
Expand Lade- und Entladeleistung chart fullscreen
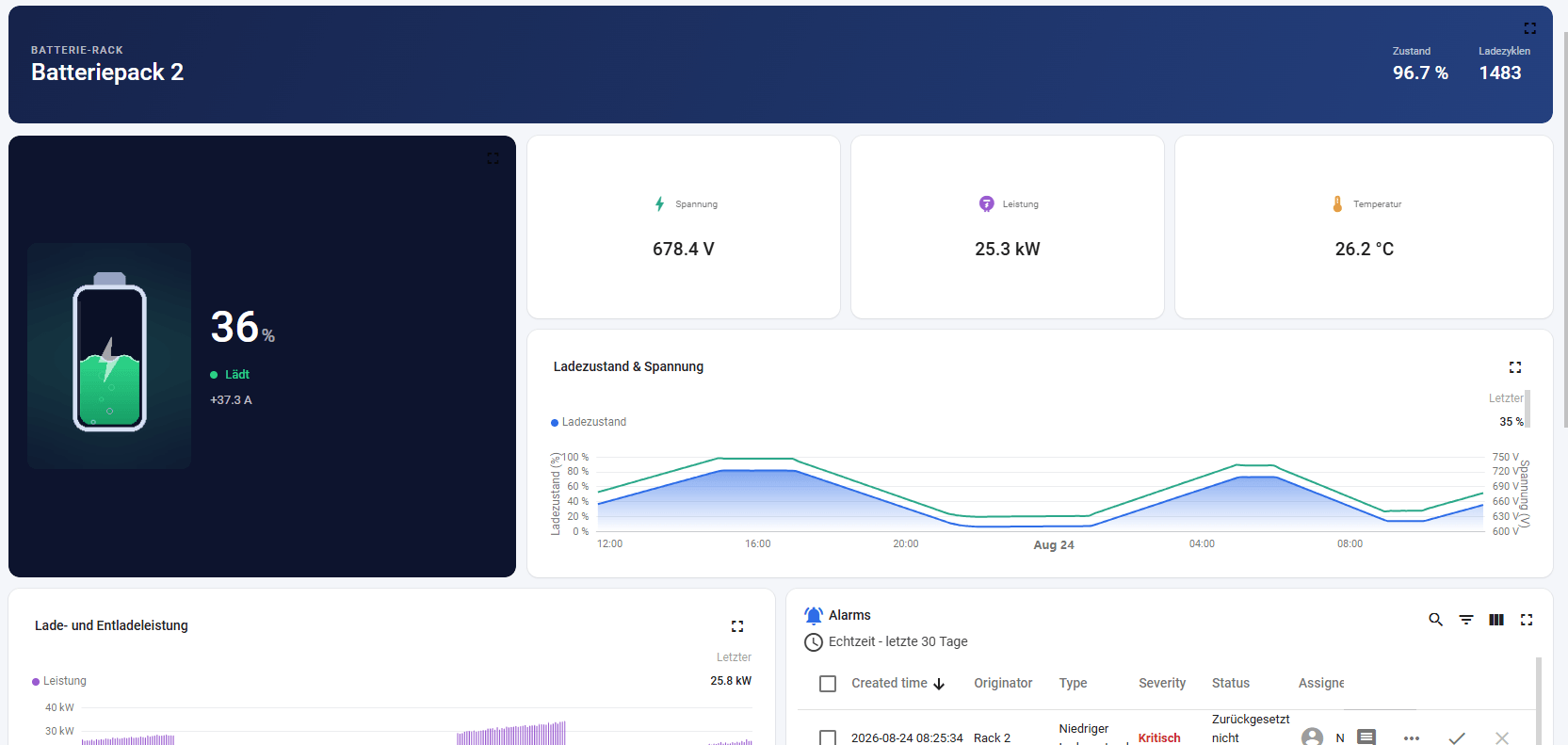coord(737,626)
